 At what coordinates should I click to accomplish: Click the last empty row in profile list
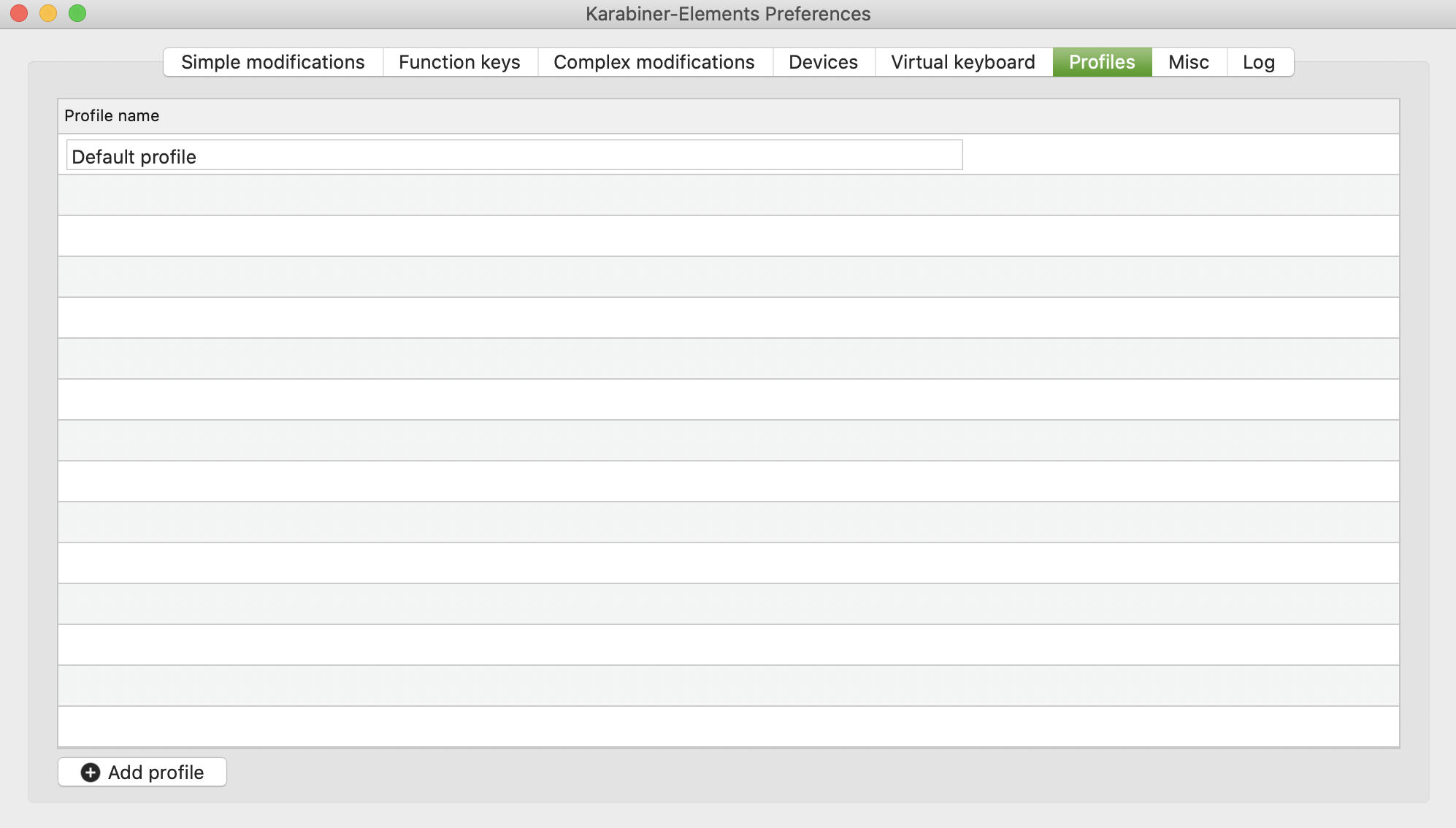tap(728, 727)
